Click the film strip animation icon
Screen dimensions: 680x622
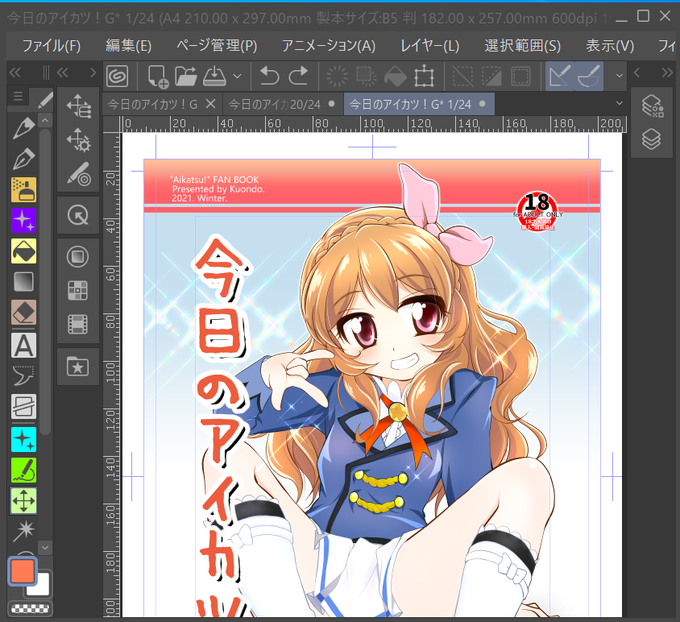coord(78,324)
